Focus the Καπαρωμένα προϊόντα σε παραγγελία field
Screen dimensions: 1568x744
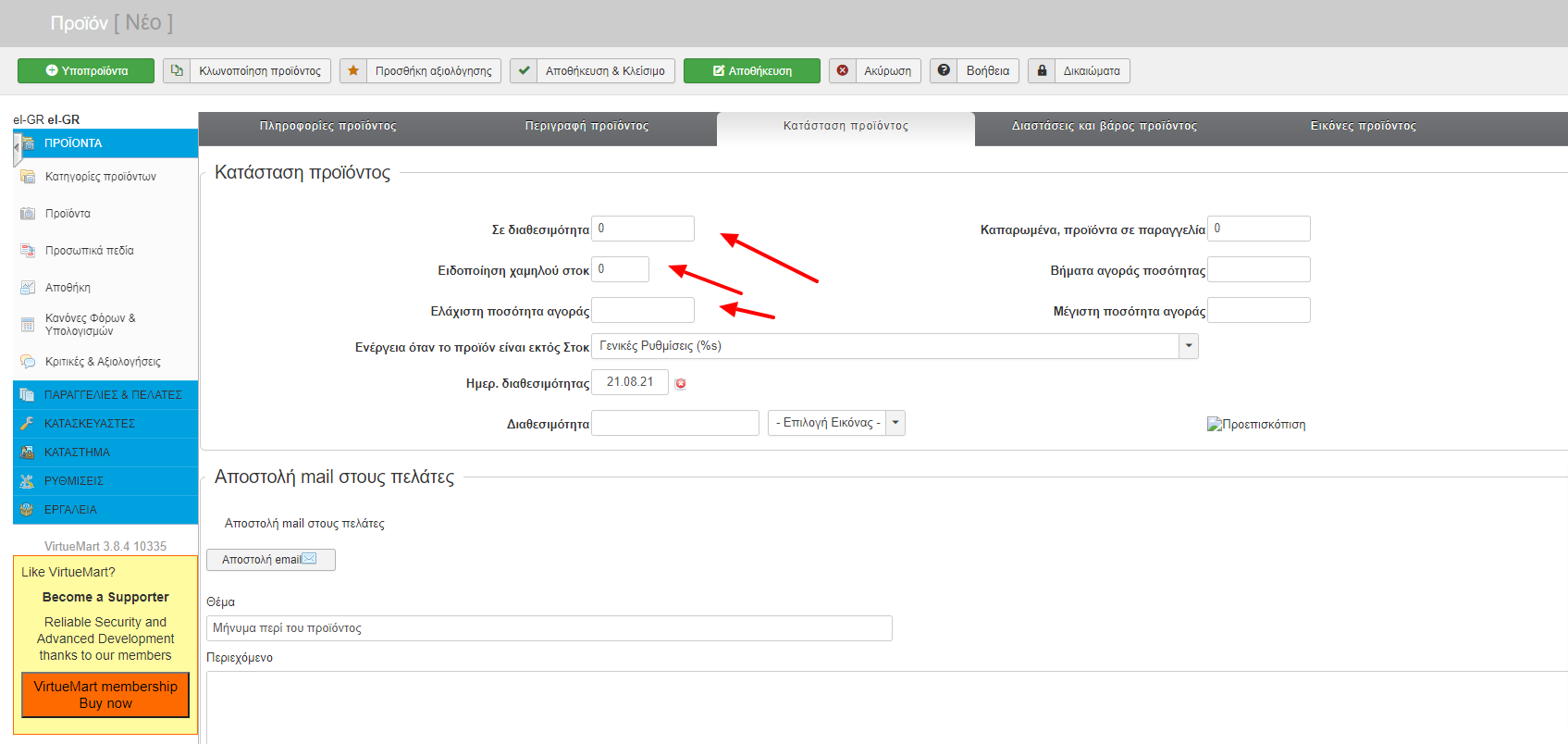pos(1259,229)
